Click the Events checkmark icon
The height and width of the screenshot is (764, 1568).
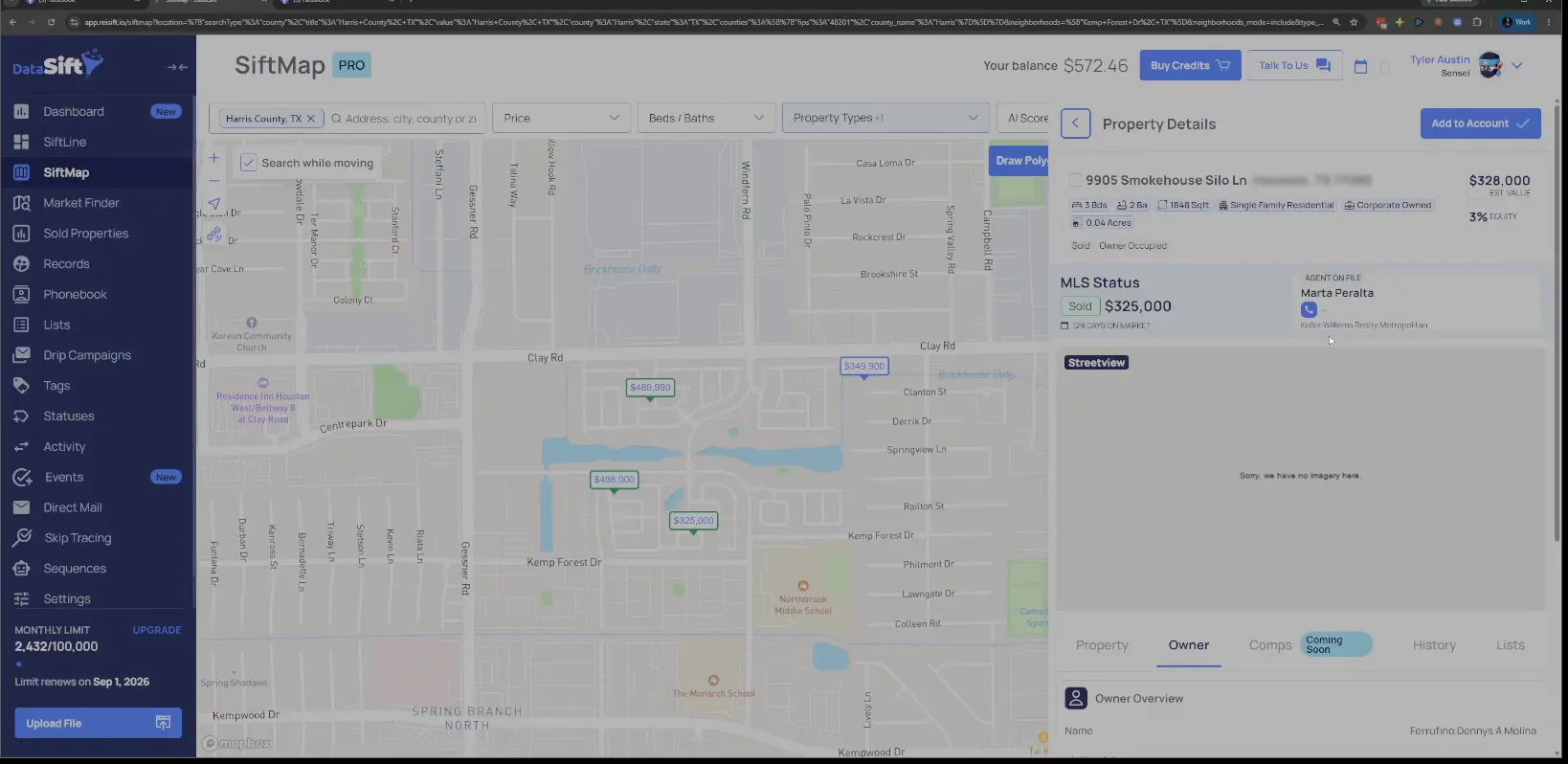coord(22,477)
